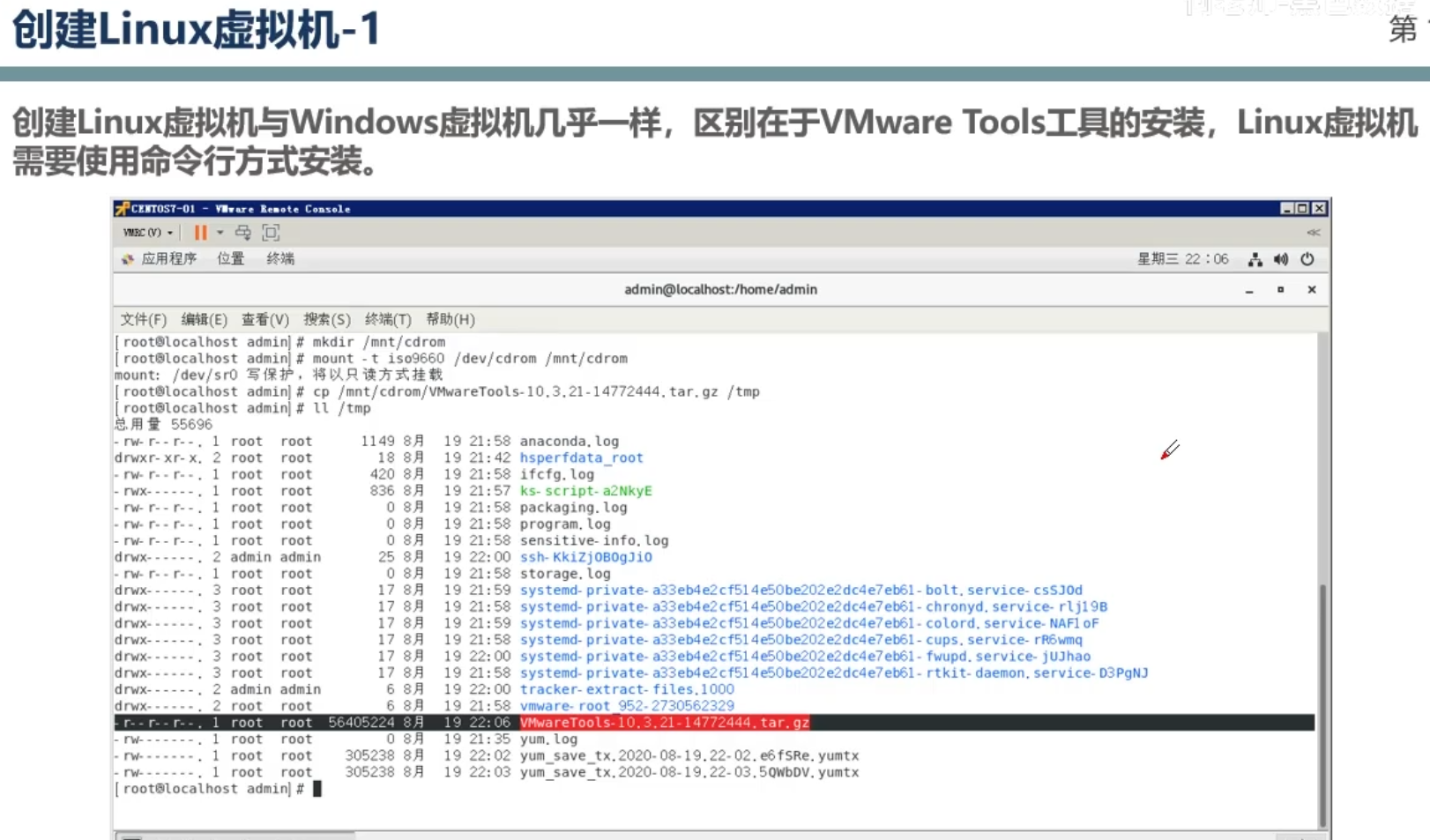Viewport: 1430px width, 840px height.
Task: Click the hsperfdata_root directory name
Action: point(582,458)
